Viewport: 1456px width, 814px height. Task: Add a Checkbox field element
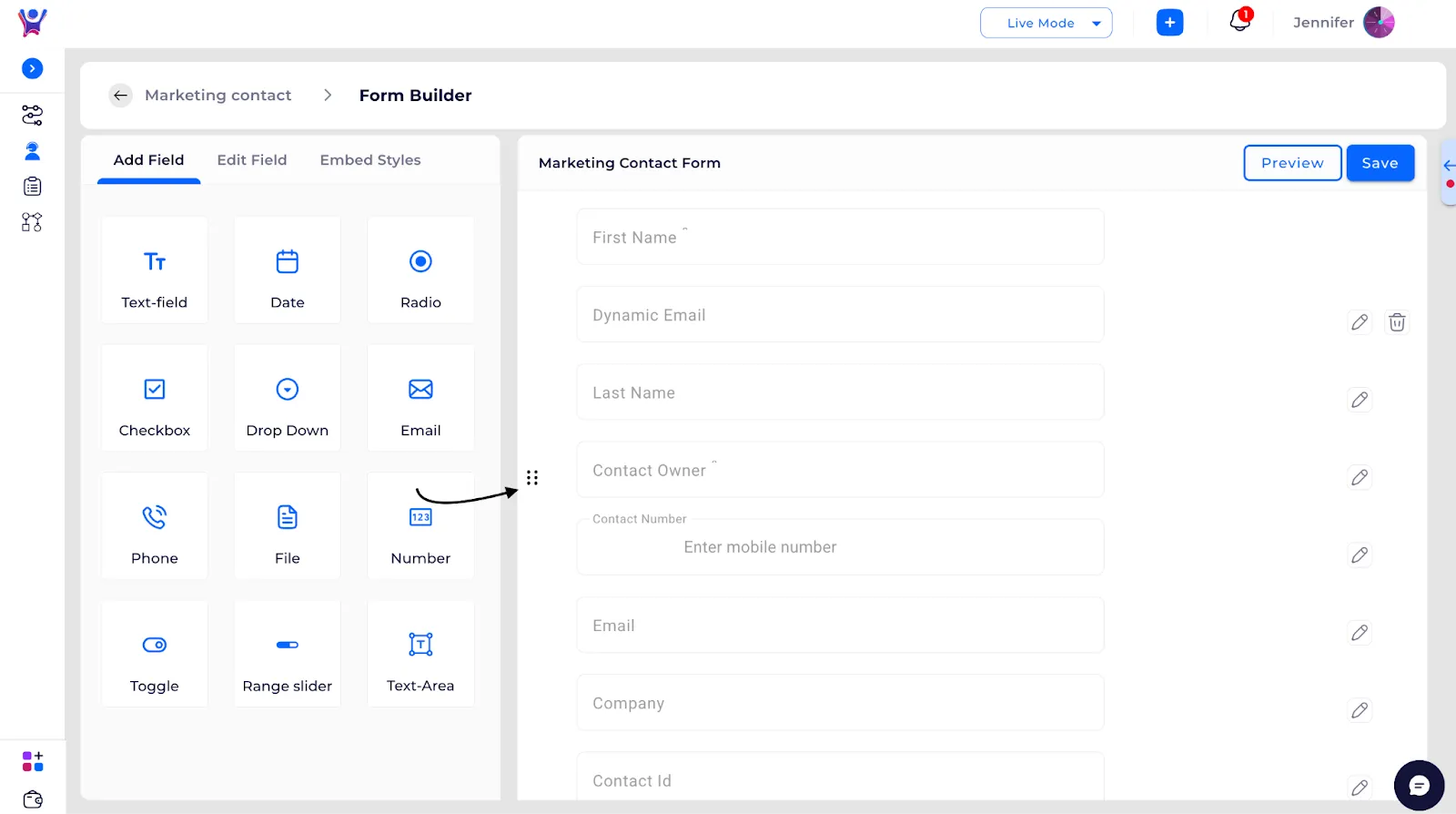(155, 398)
